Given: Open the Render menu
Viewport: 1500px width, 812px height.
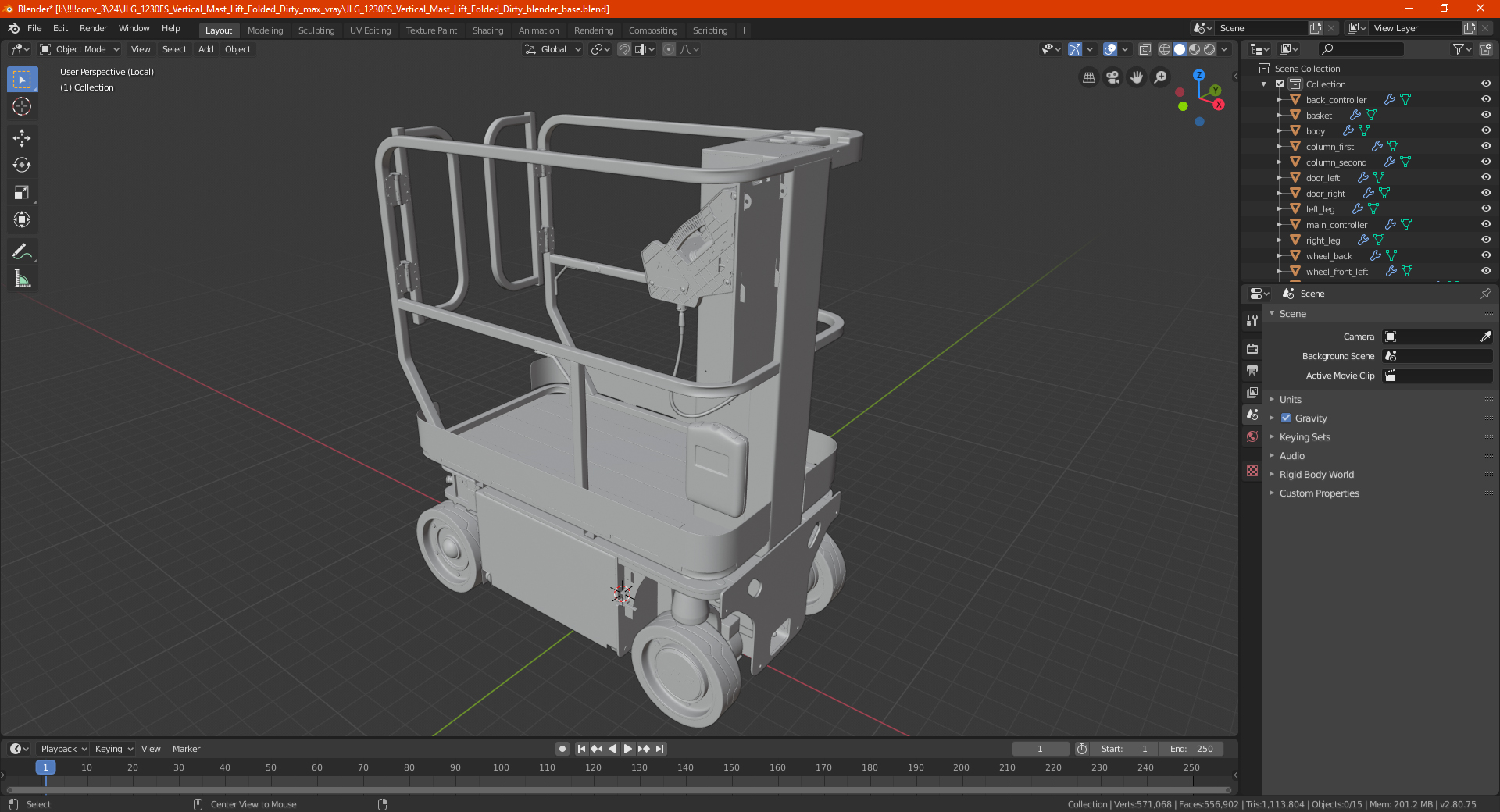Looking at the screenshot, I should coord(93,28).
